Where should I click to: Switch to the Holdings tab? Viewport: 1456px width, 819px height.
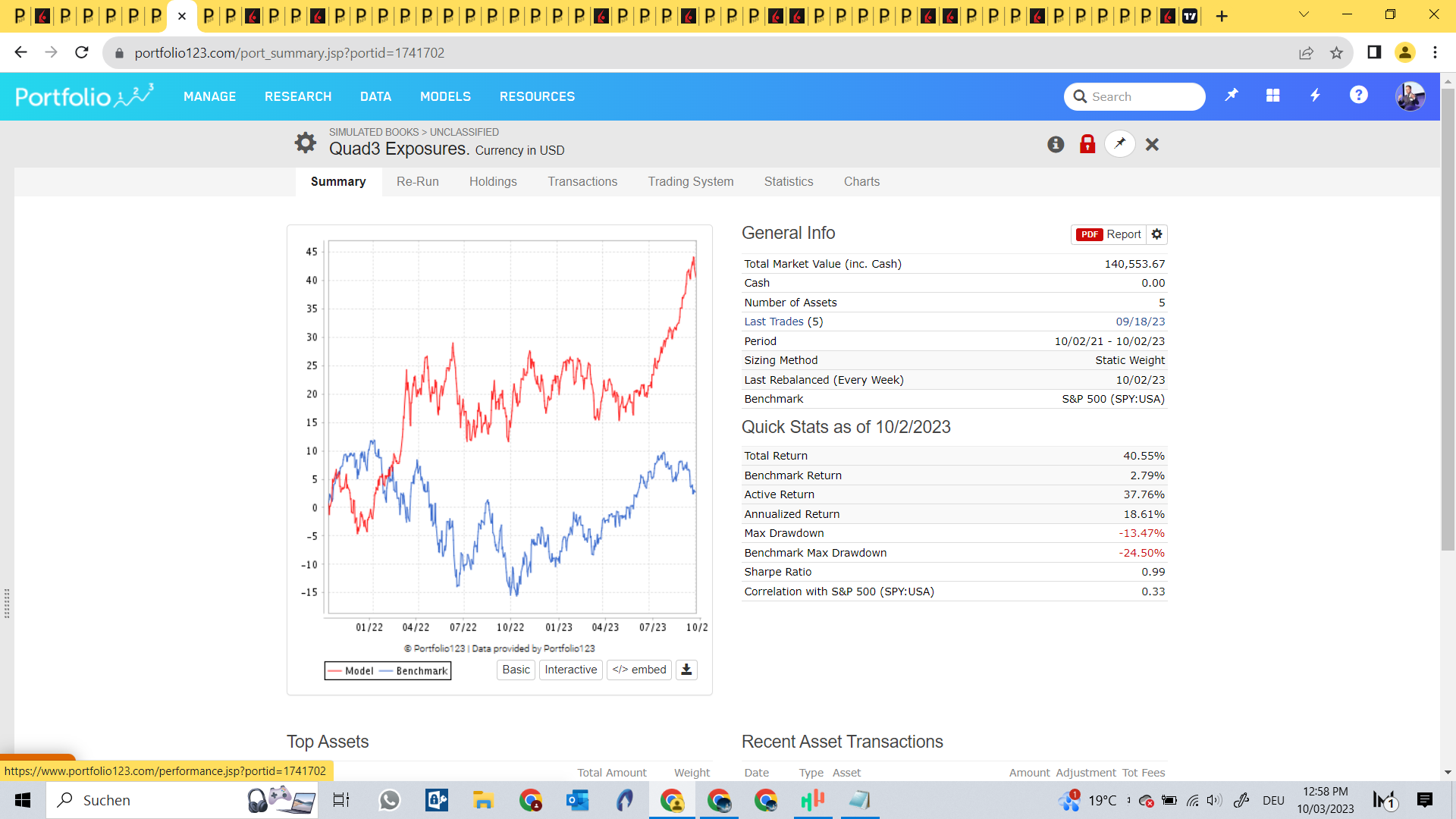pos(493,181)
